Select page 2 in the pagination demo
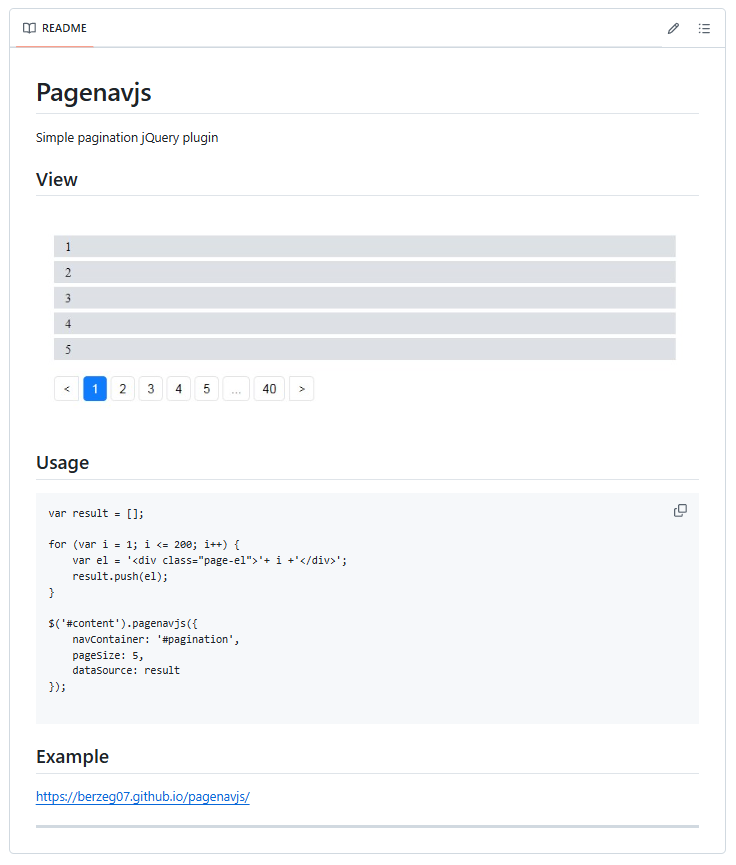Screen dimensions: 736x865 pos(122,388)
